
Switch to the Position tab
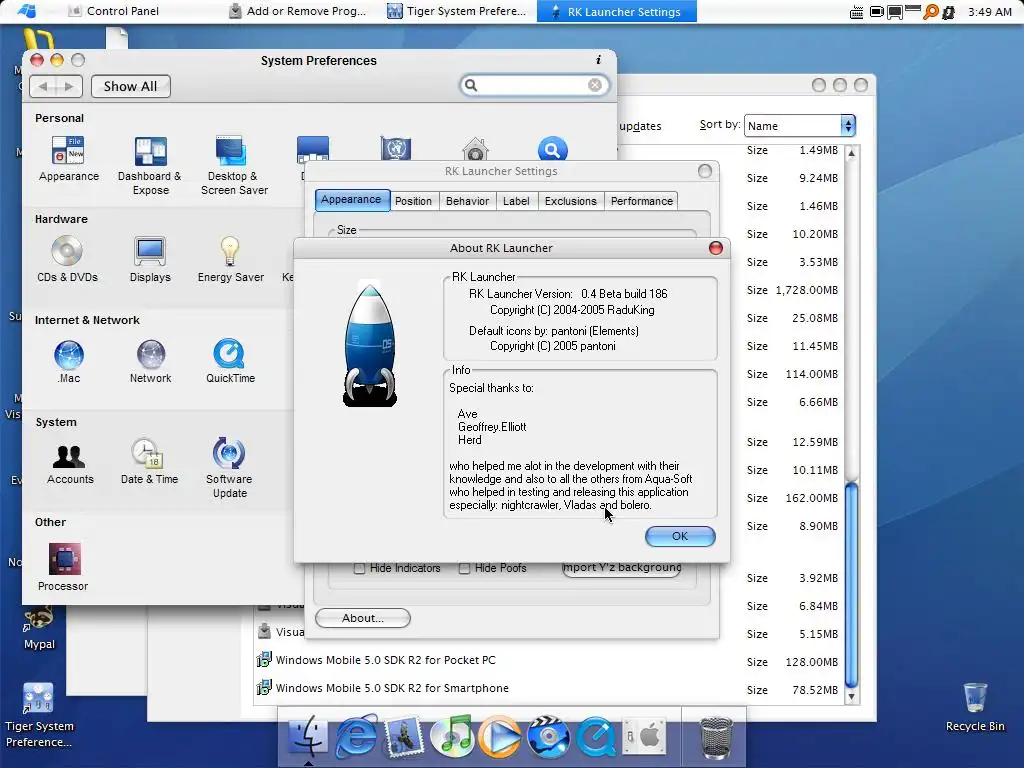coord(413,201)
